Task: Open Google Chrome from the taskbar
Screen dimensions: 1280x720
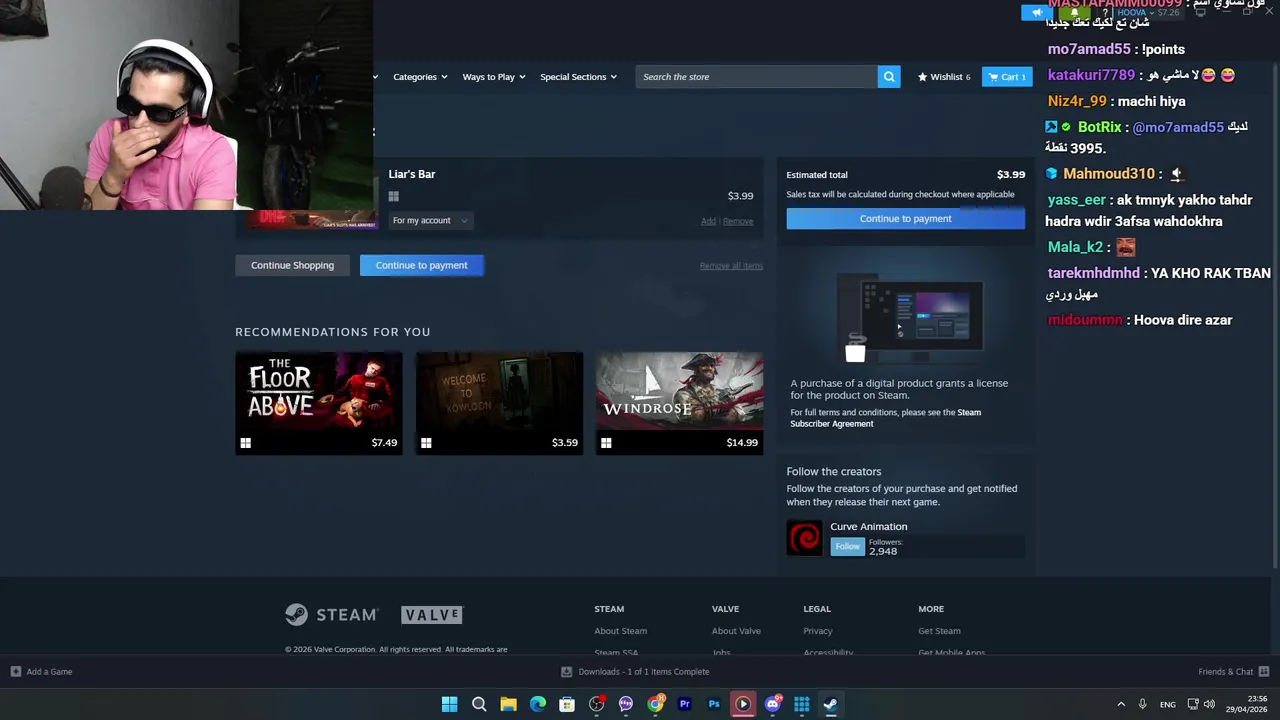Action: point(655,704)
